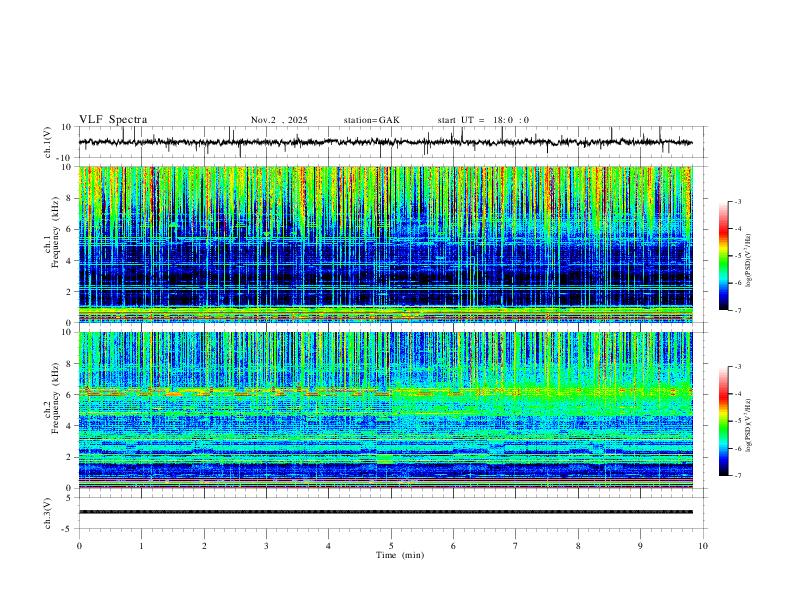This screenshot has width=792, height=612.
Task: Select the "start UT = 18: 0 : 0" text
Action: [483, 120]
